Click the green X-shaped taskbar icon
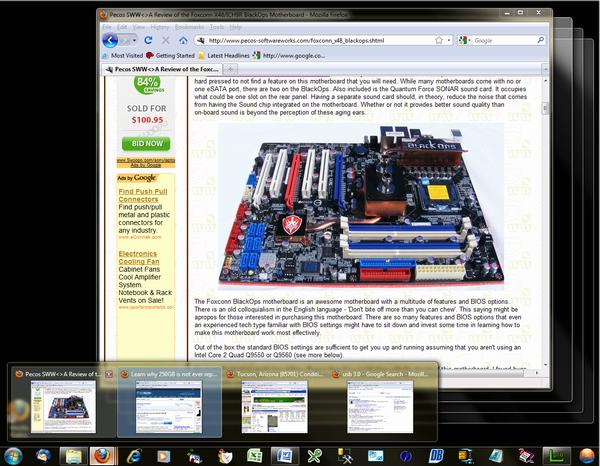The width and height of the screenshot is (600, 466). pos(315,456)
